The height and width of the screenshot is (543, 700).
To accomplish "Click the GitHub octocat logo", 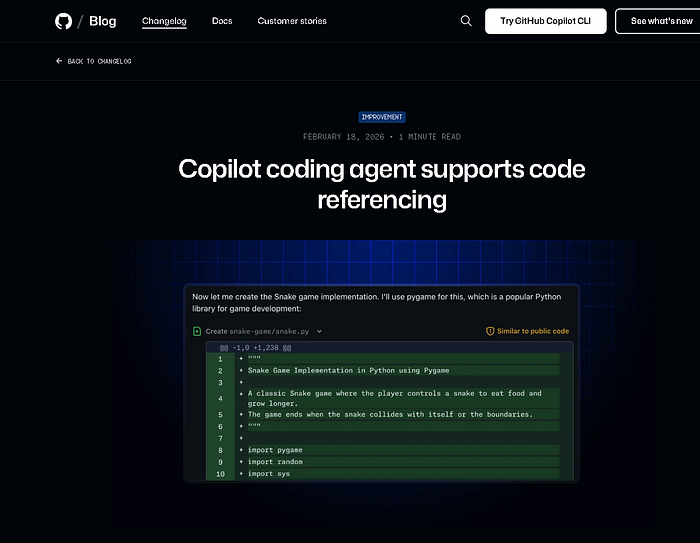I will (x=63, y=21).
